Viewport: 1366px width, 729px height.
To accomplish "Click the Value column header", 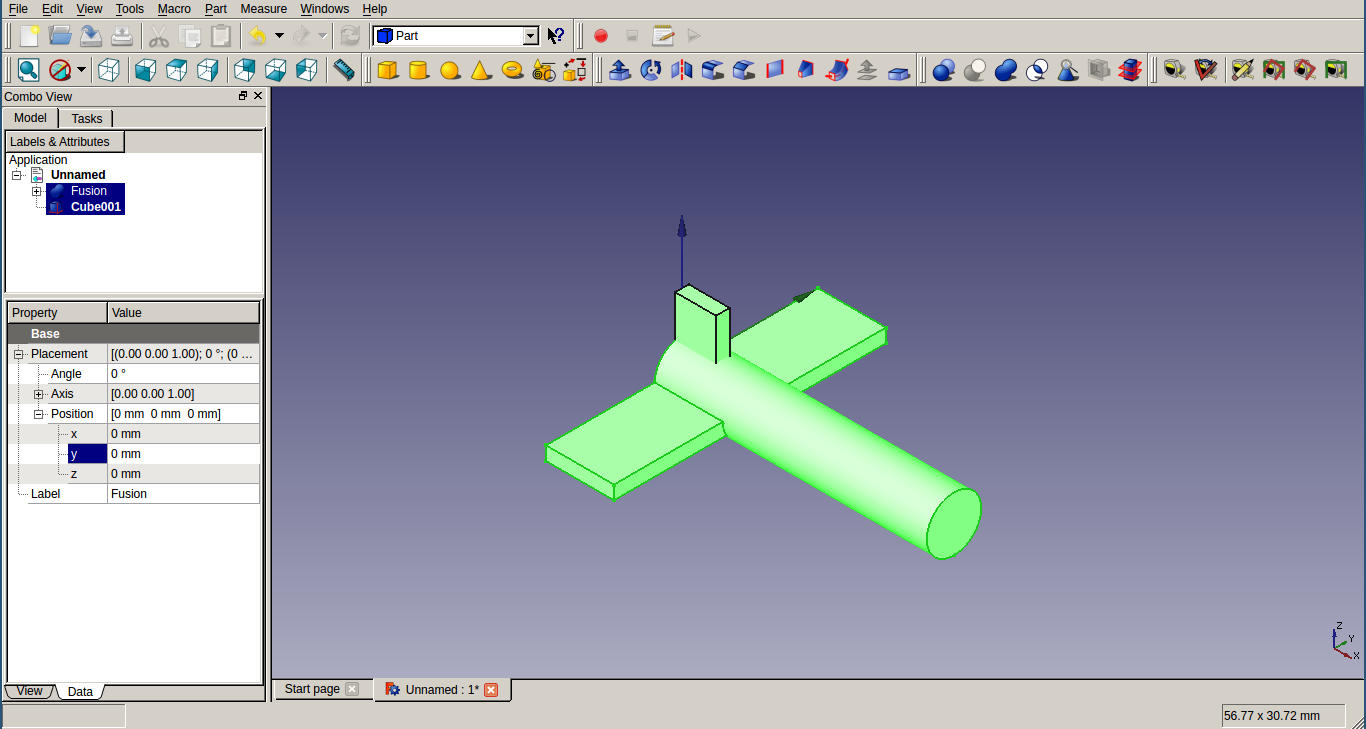I will (x=184, y=313).
